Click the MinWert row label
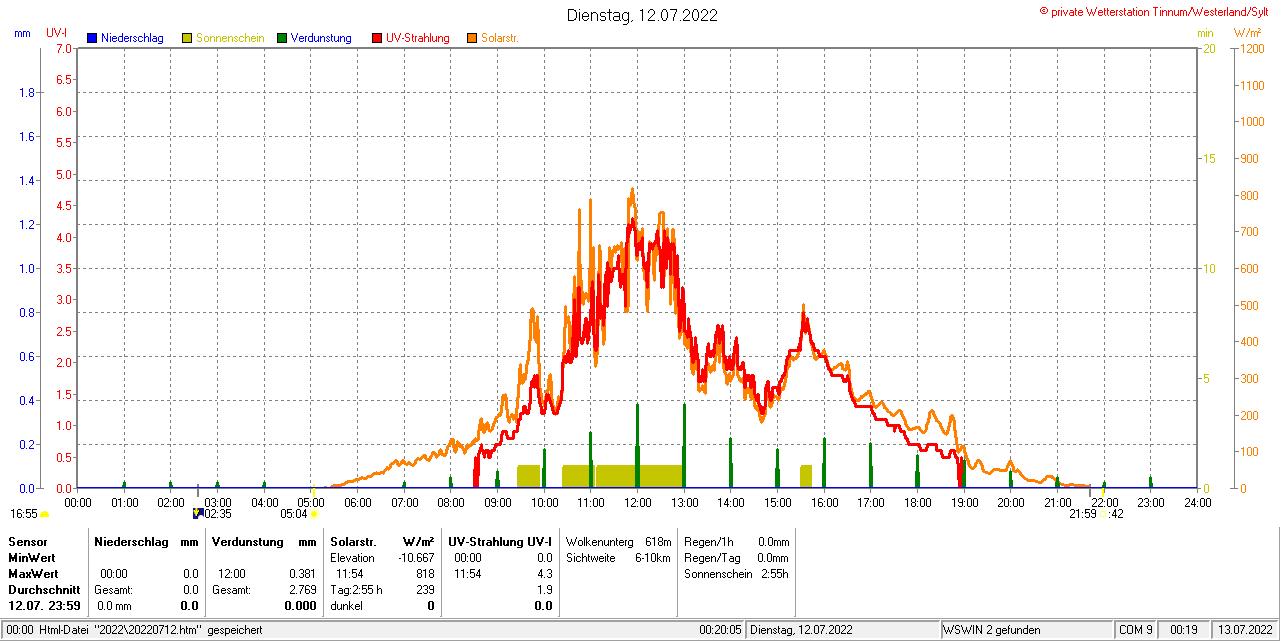 pos(32,558)
